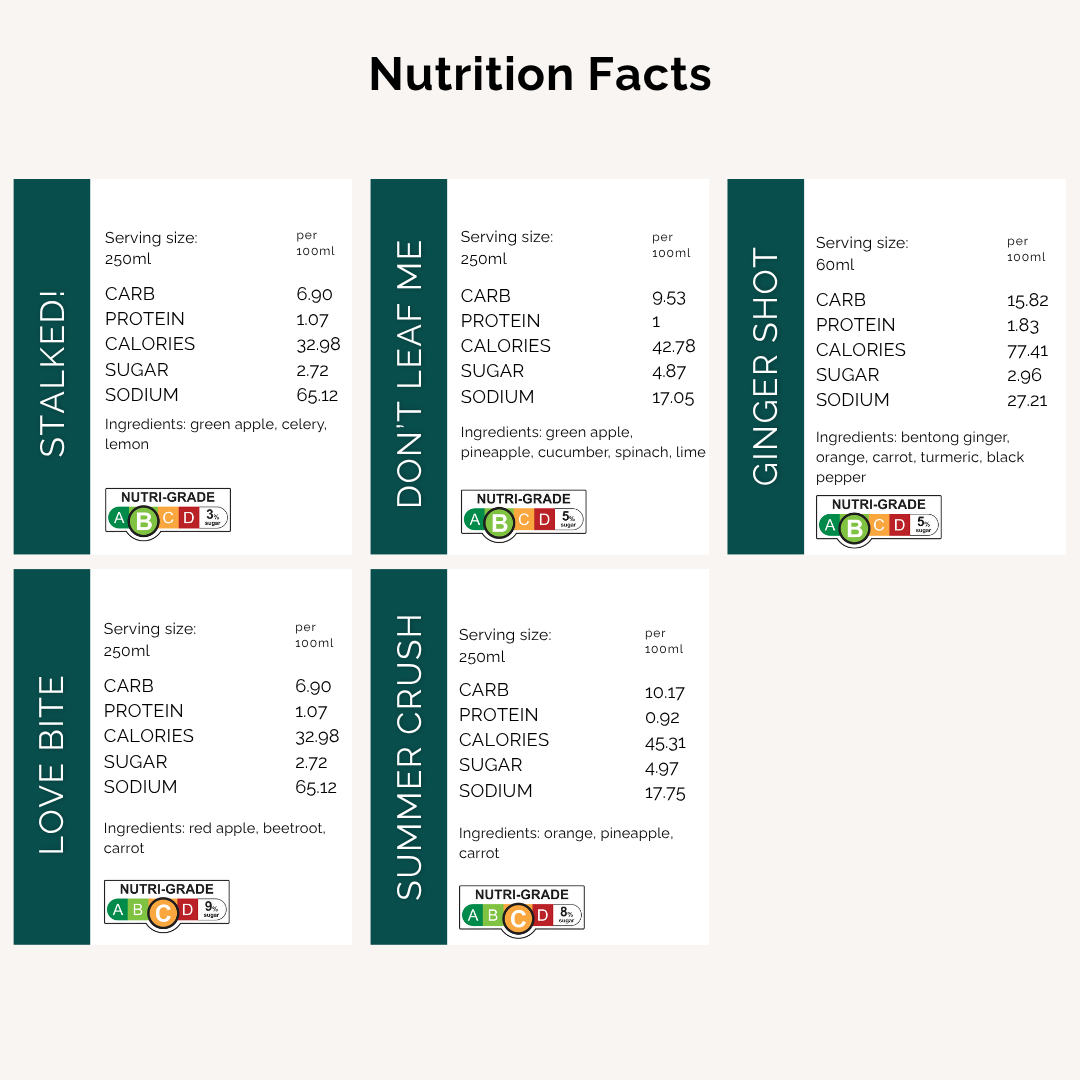Click the Nutri-Grade badge on the Stalked! card
Image resolution: width=1080 pixels, height=1080 pixels.
coord(168,510)
